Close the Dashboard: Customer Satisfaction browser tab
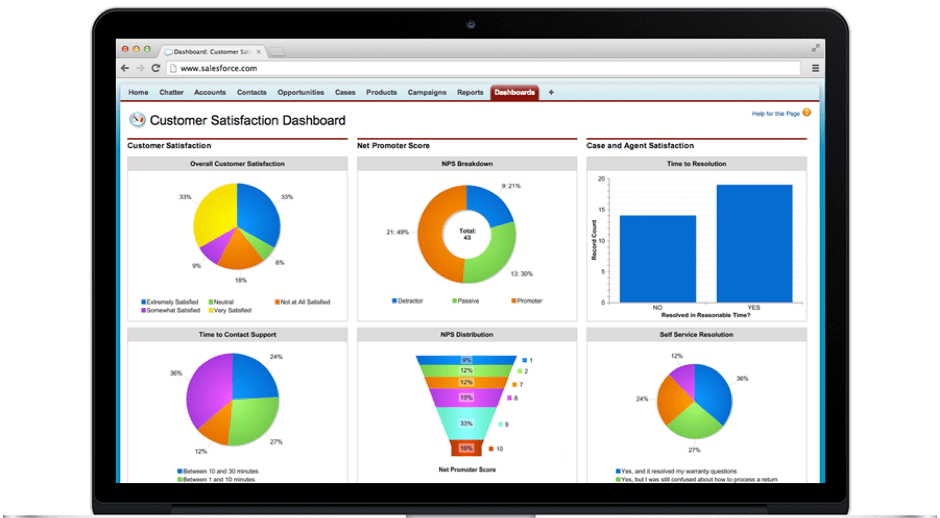Image resolution: width=940 pixels, height=518 pixels. click(x=258, y=50)
